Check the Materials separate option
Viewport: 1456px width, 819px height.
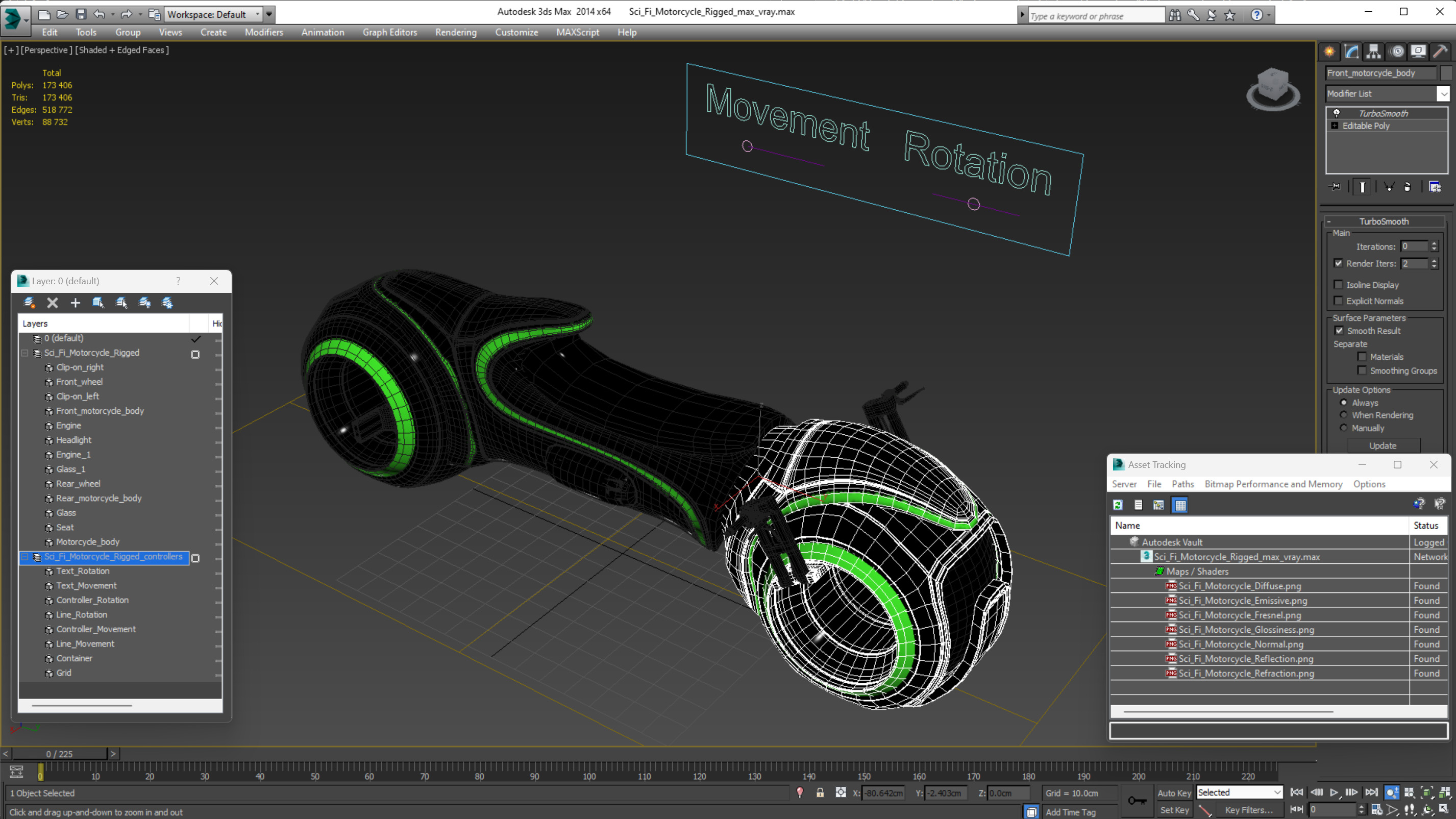pos(1362,357)
